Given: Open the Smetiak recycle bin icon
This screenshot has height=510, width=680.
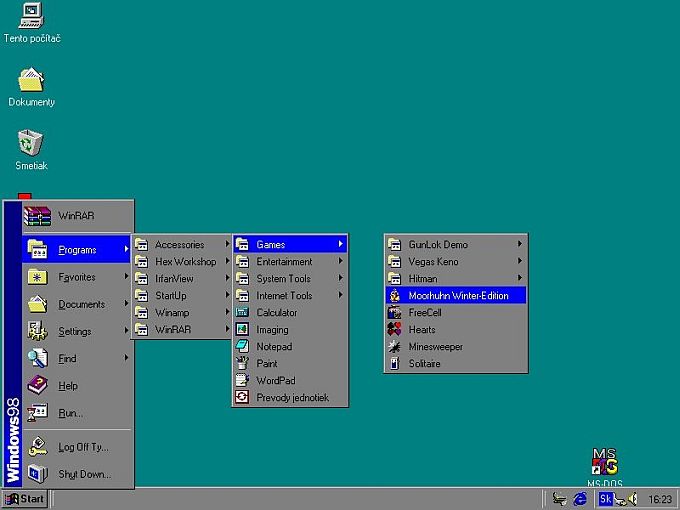Looking at the screenshot, I should point(30,142).
